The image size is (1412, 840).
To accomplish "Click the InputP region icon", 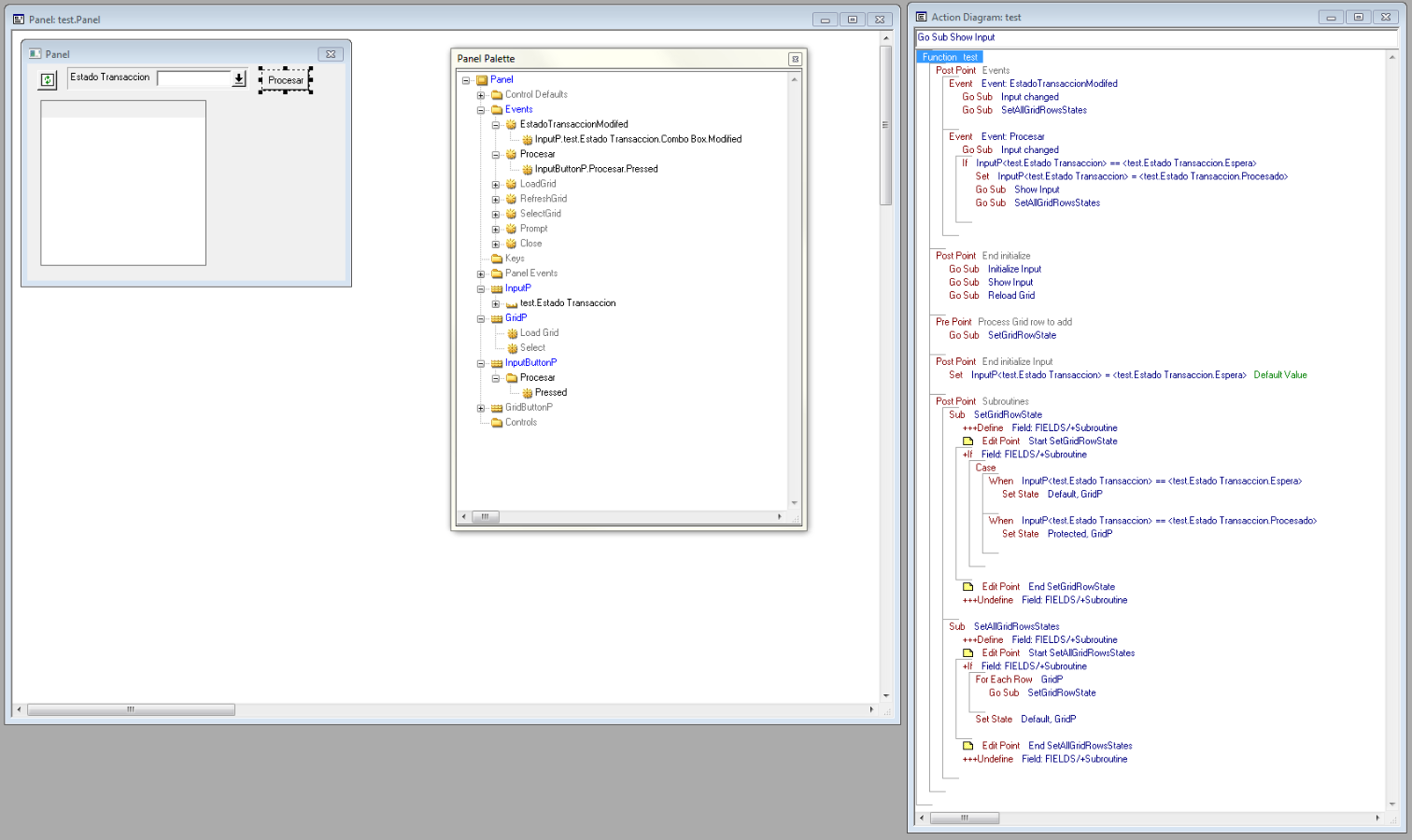I will click(497, 289).
